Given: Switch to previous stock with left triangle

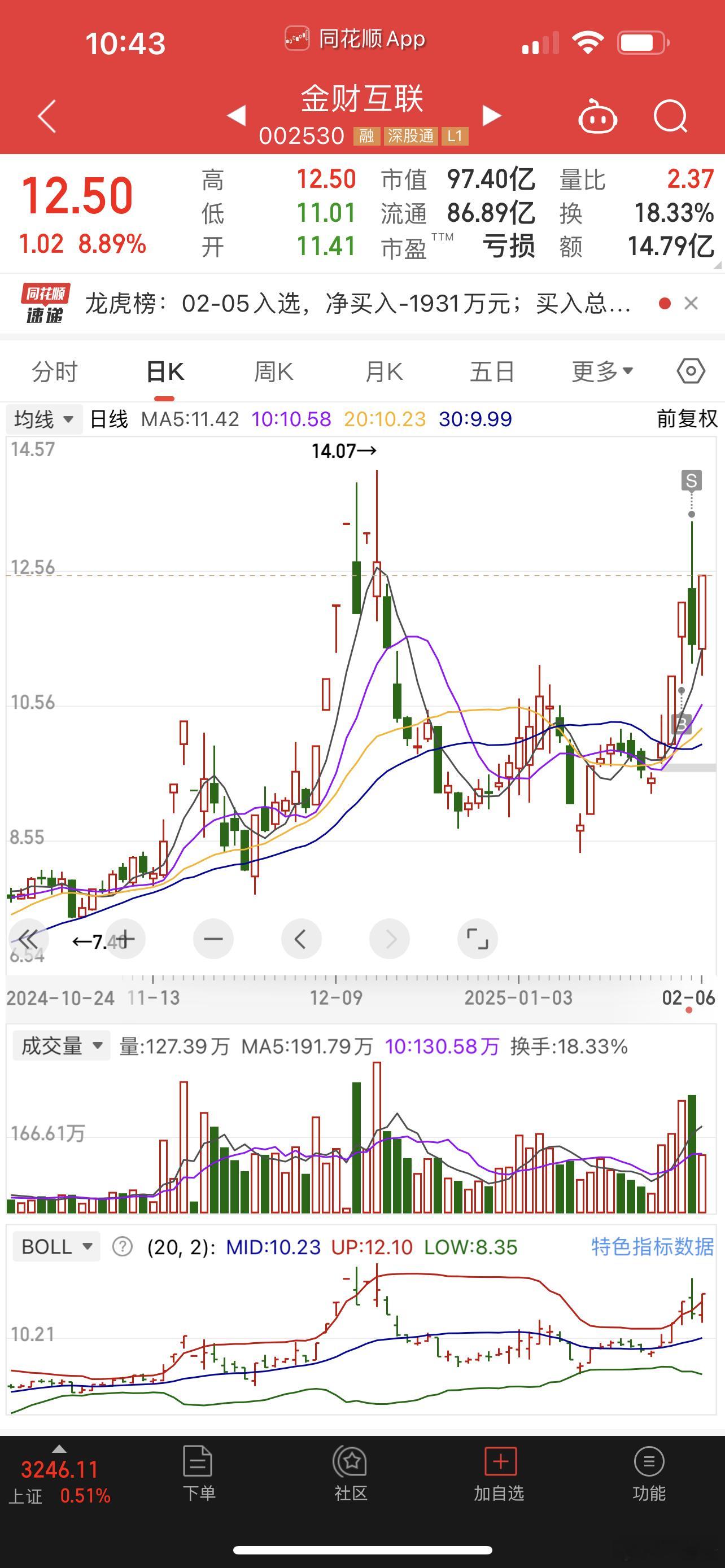Looking at the screenshot, I should 237,116.
